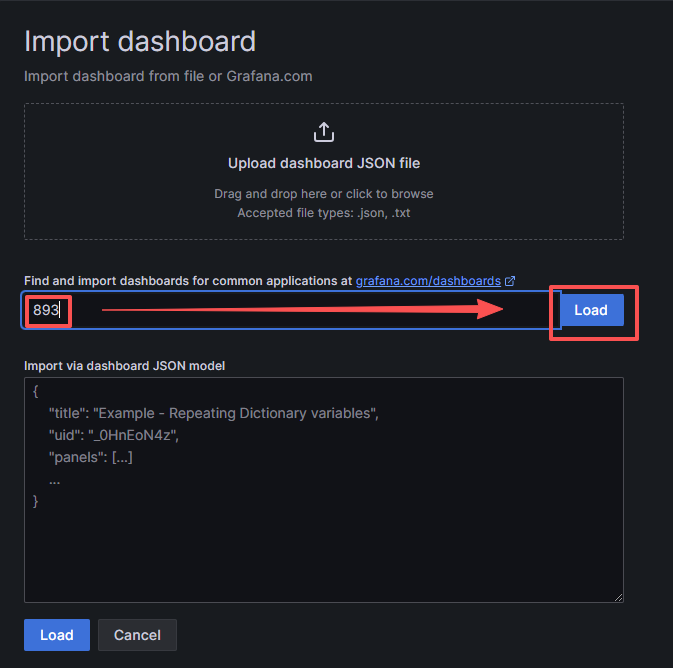The width and height of the screenshot is (673, 668).
Task: Click the JSON text area resize handle
Action: point(618,597)
